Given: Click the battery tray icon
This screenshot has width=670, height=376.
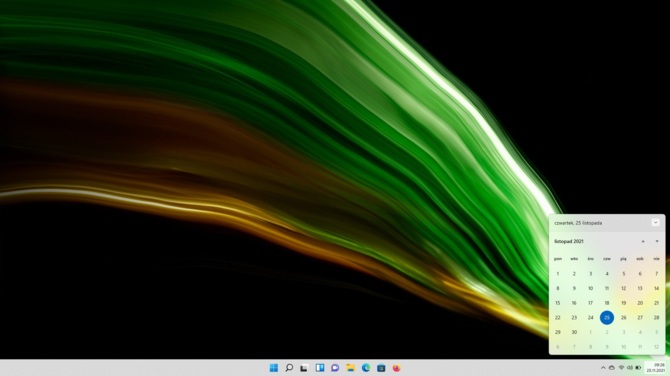Looking at the screenshot, I should pyautogui.click(x=638, y=368).
